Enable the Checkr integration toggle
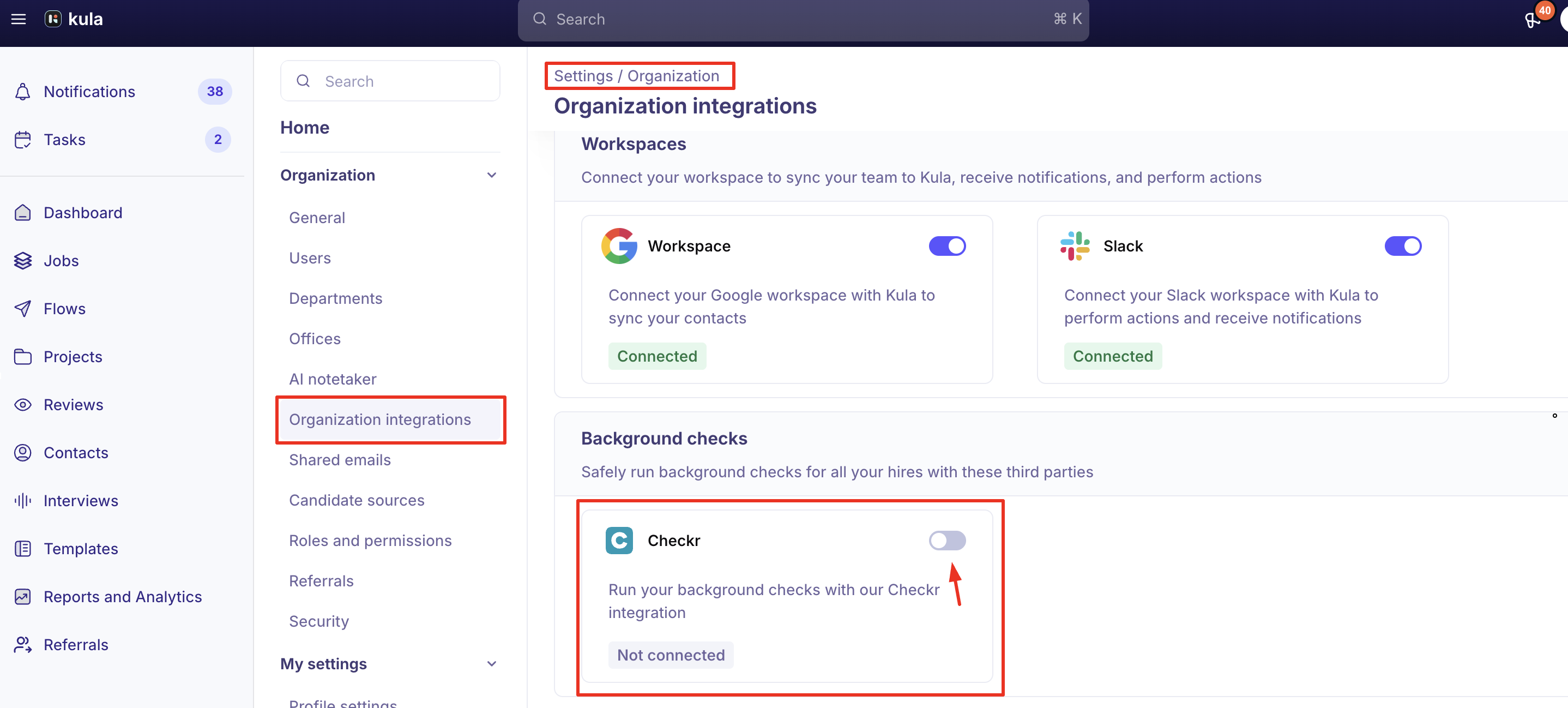The height and width of the screenshot is (708, 1568). tap(946, 541)
